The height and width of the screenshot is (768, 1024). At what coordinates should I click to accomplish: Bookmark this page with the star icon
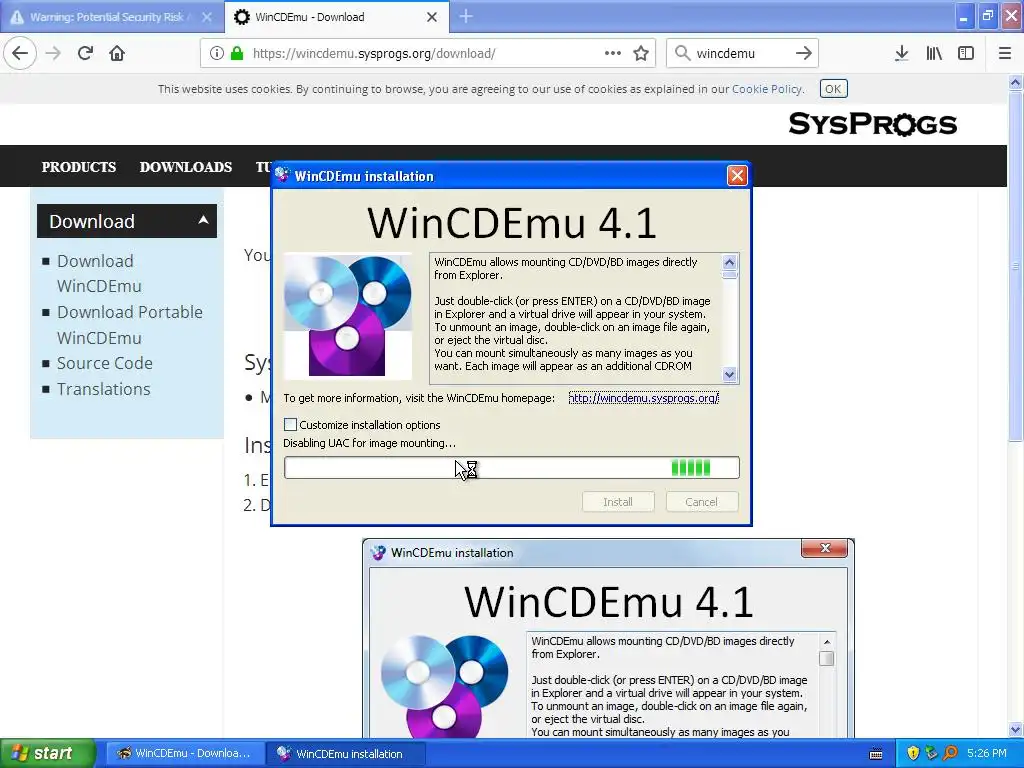coord(641,53)
